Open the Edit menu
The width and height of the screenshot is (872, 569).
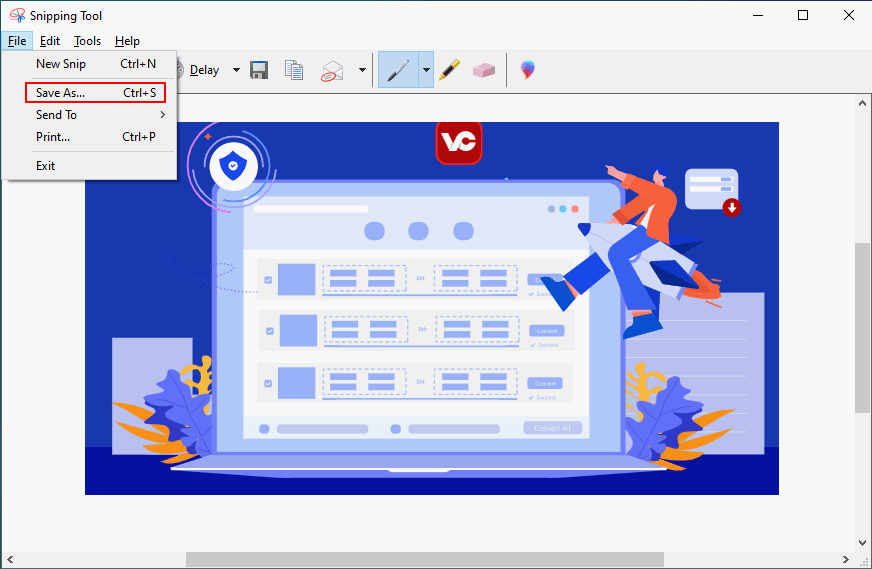click(49, 41)
